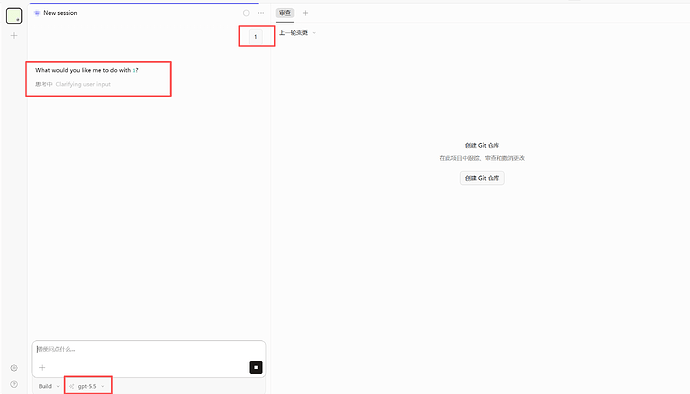Switch to the 审查 tab
Viewport: 690px width, 394px height.
pyautogui.click(x=285, y=13)
